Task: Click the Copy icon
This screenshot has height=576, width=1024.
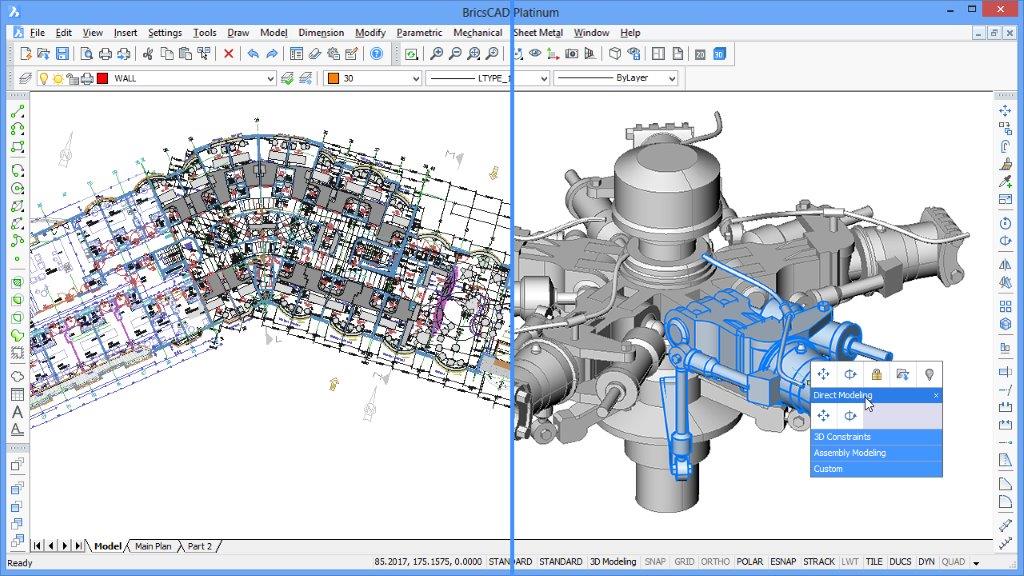Action: tap(167, 54)
